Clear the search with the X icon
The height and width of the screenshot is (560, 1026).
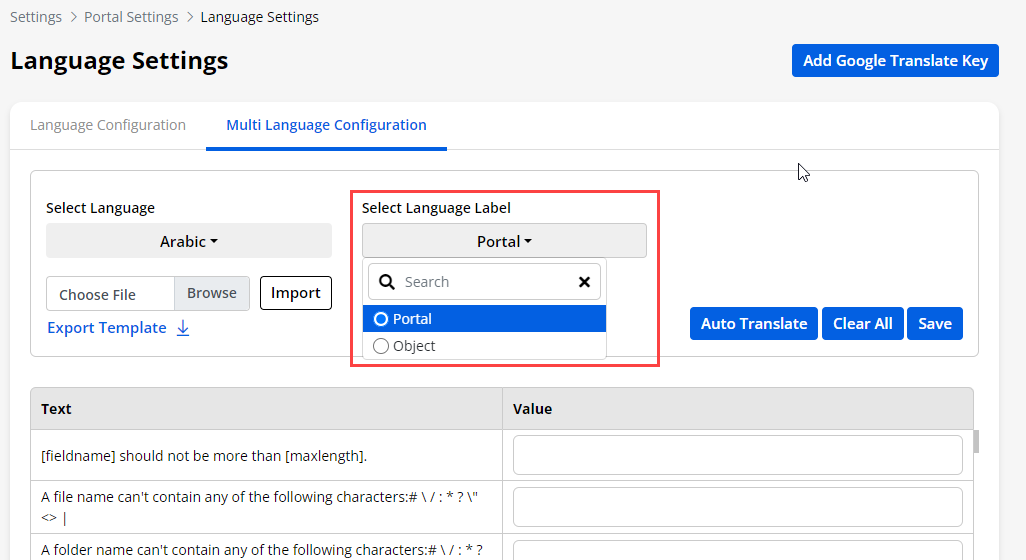tap(584, 282)
